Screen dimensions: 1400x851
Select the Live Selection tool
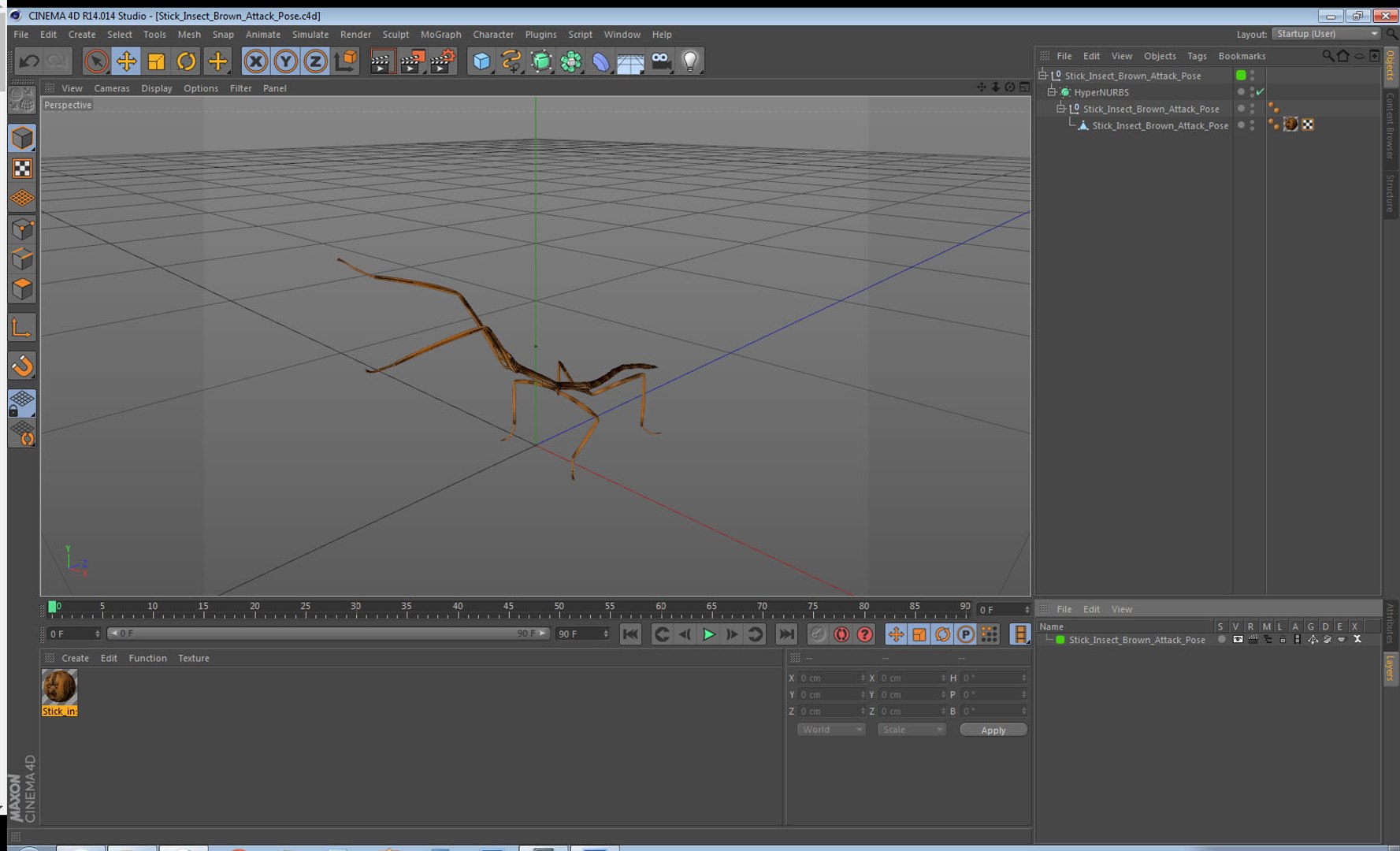point(96,61)
